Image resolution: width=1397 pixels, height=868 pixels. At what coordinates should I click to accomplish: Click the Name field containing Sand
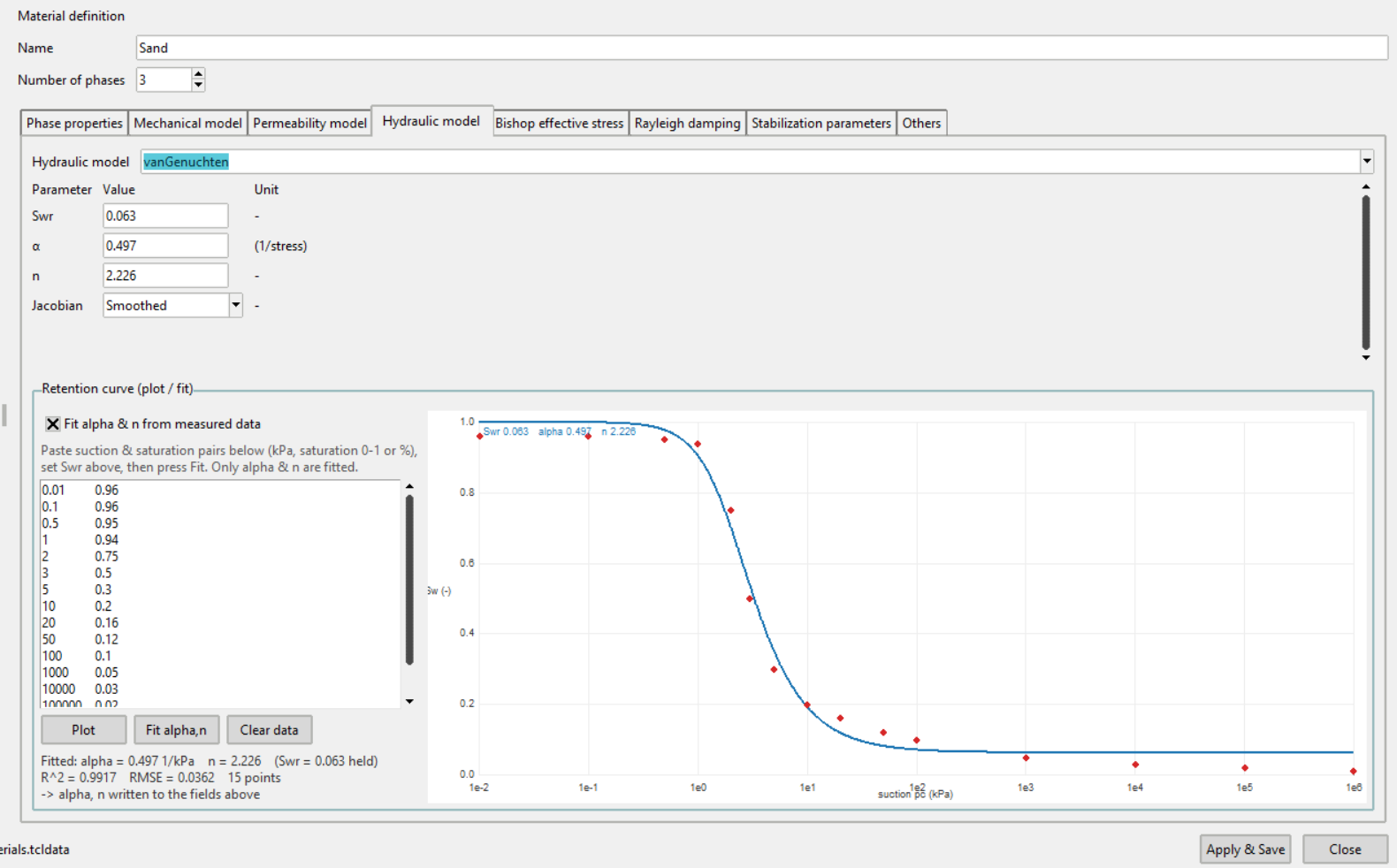point(761,48)
